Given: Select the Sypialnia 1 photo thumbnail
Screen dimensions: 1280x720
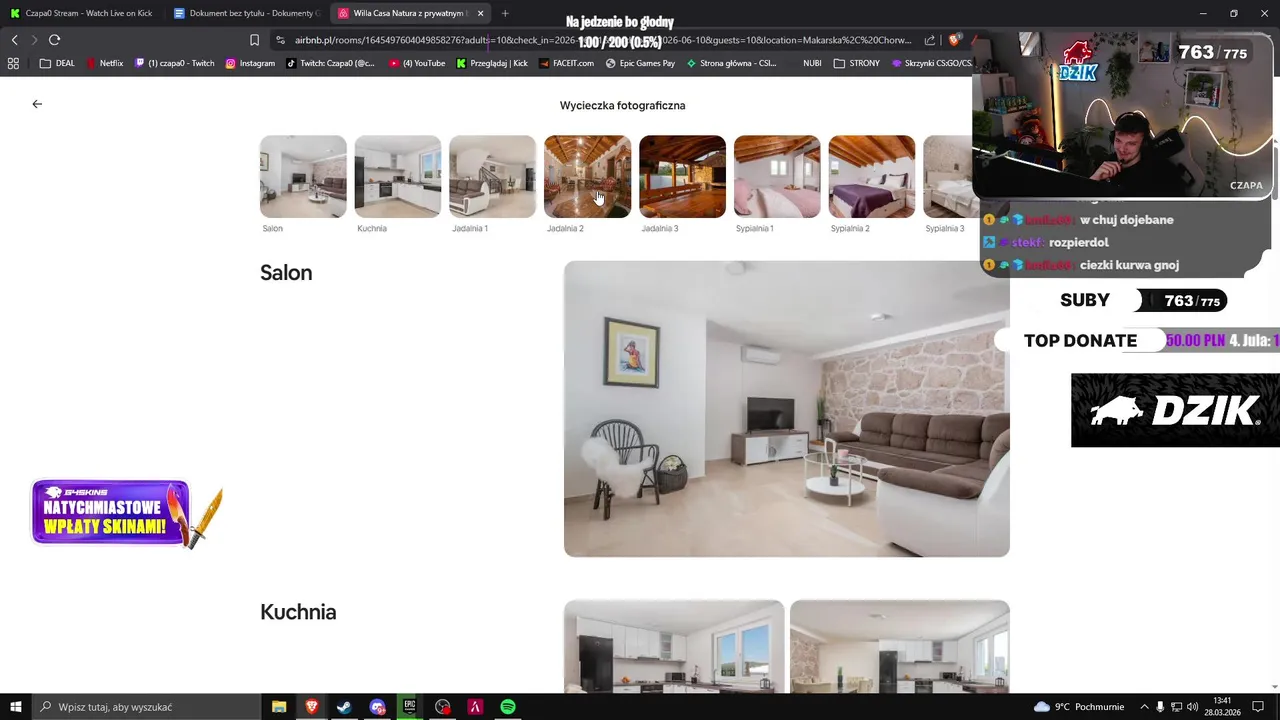Looking at the screenshot, I should (777, 176).
